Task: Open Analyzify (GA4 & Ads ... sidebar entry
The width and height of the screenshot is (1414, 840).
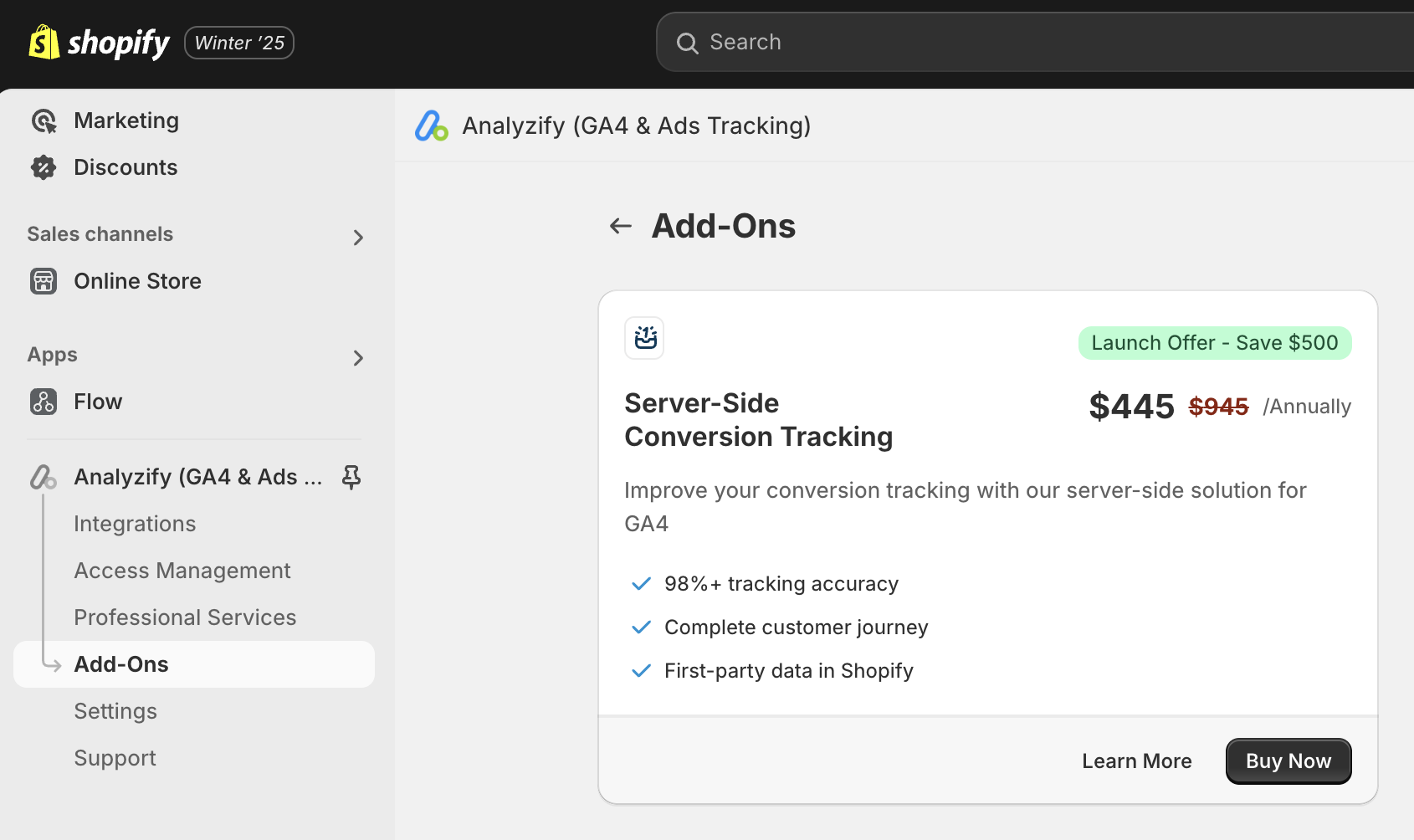Action: pyautogui.click(x=197, y=477)
